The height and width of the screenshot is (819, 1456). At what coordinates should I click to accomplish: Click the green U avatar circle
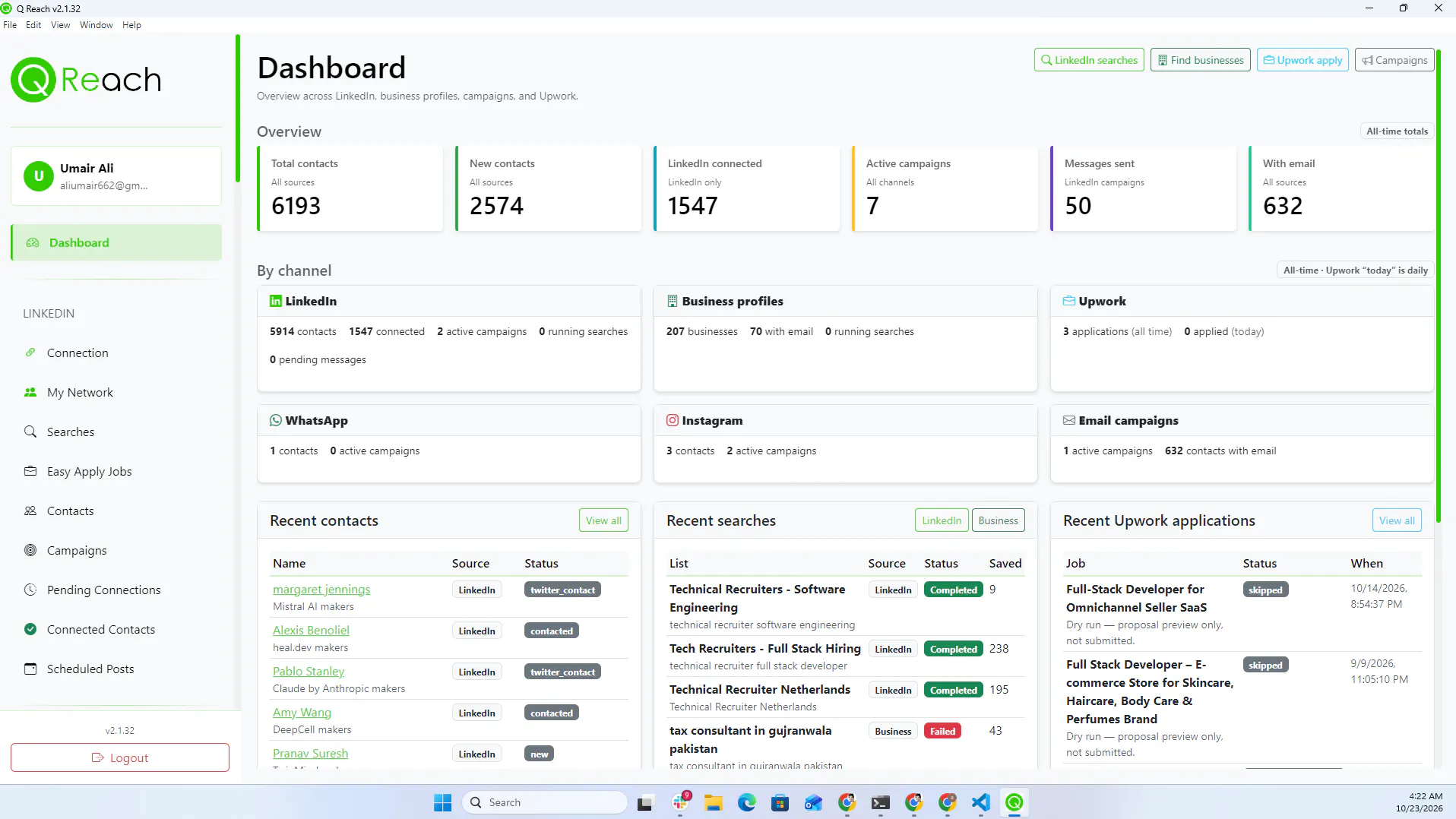[x=39, y=176]
